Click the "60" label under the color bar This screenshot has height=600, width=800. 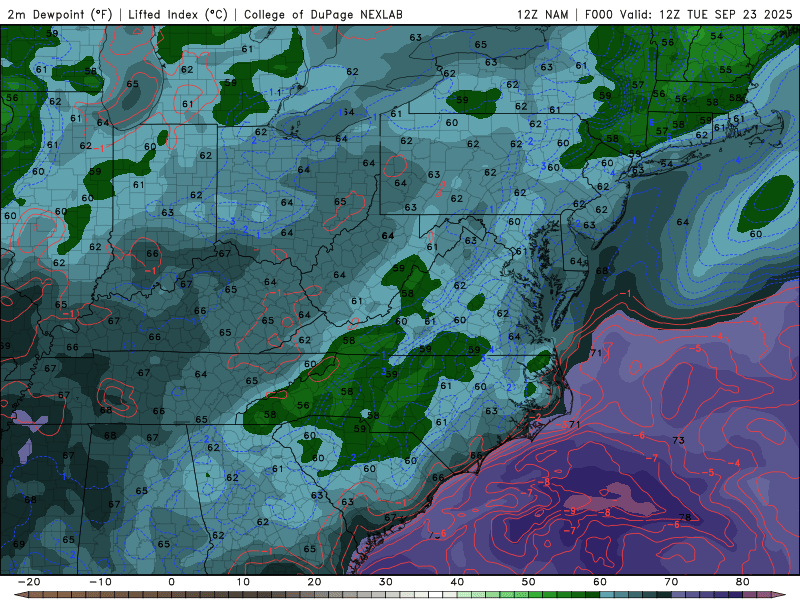(x=600, y=582)
